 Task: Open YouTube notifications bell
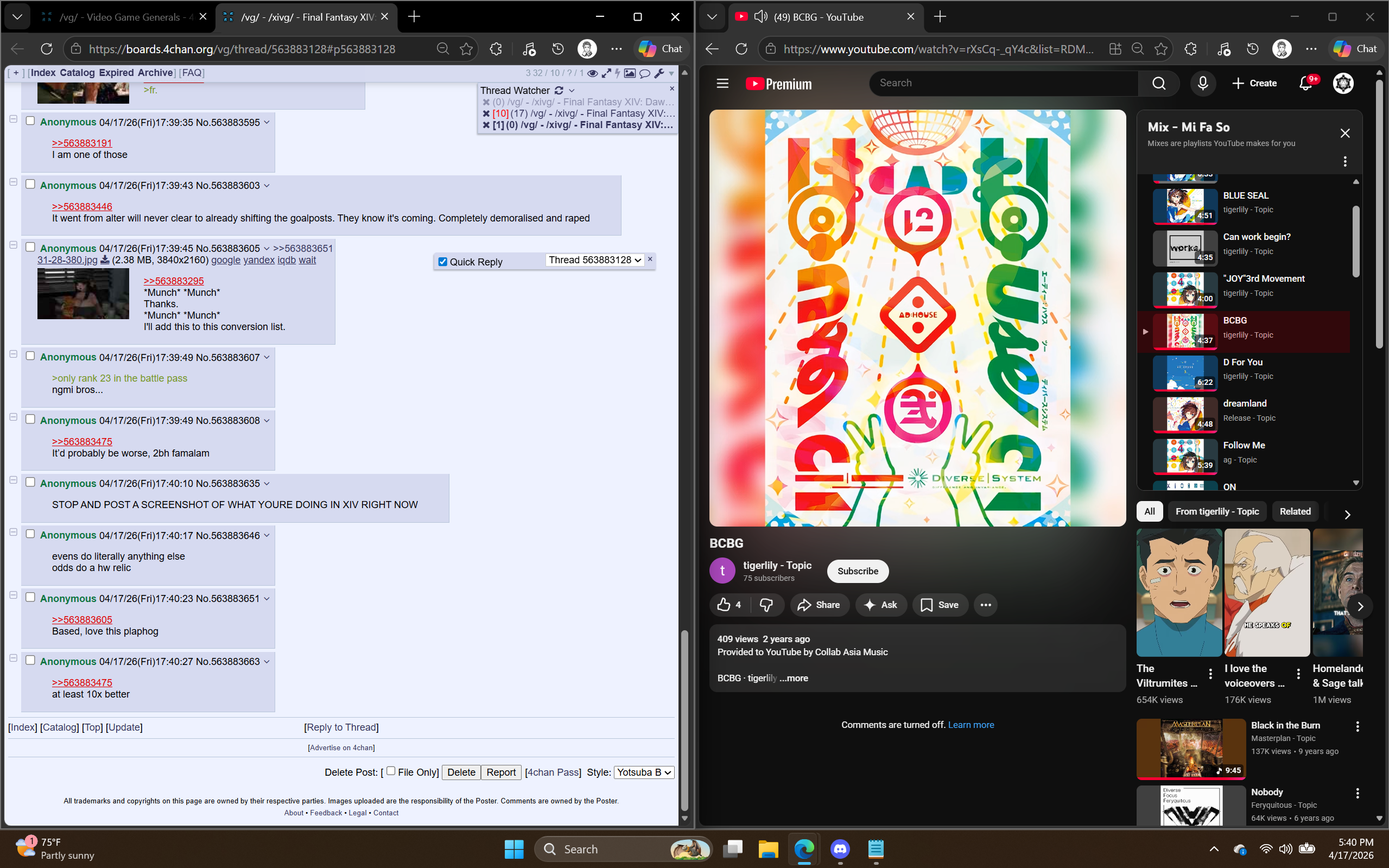click(1305, 84)
